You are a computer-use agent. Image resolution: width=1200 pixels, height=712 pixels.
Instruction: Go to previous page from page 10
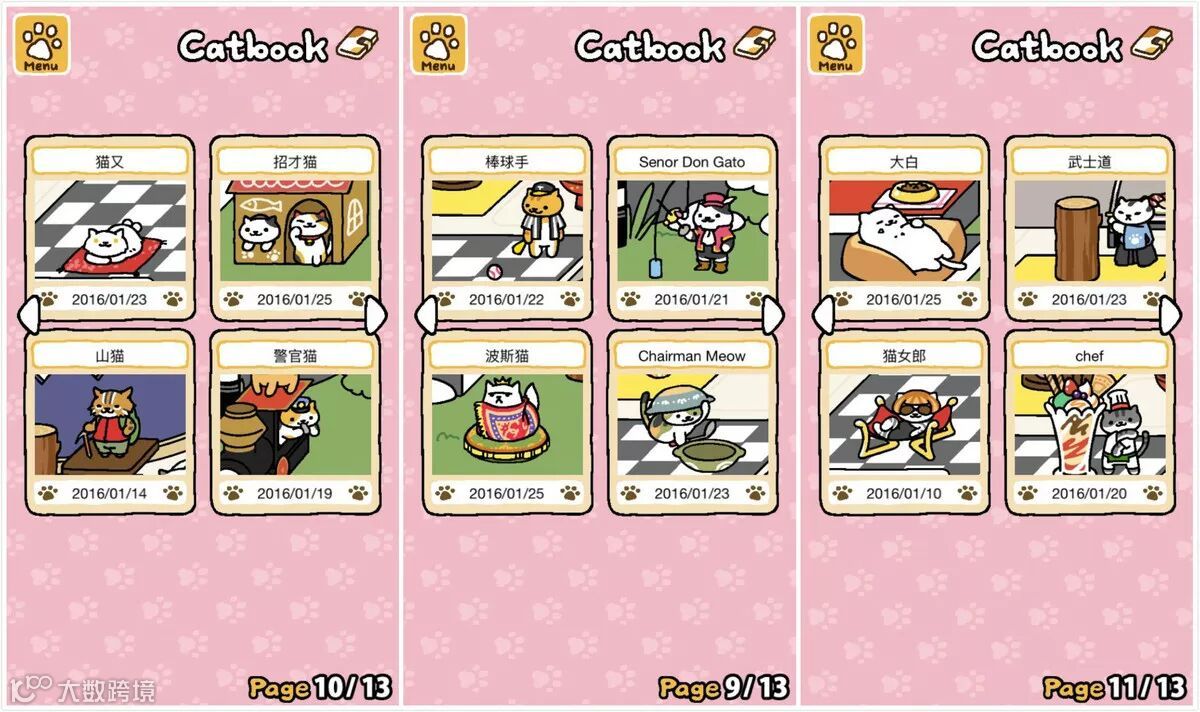click(28, 316)
